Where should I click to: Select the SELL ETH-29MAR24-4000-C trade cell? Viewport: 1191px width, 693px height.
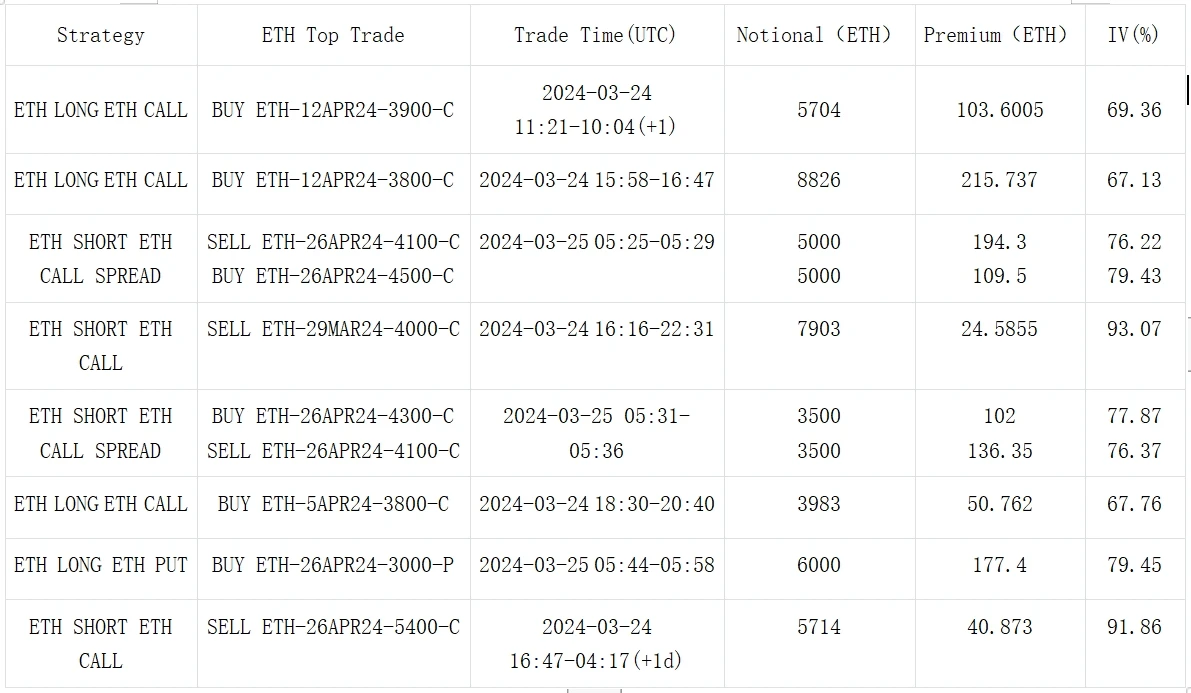[x=333, y=329]
